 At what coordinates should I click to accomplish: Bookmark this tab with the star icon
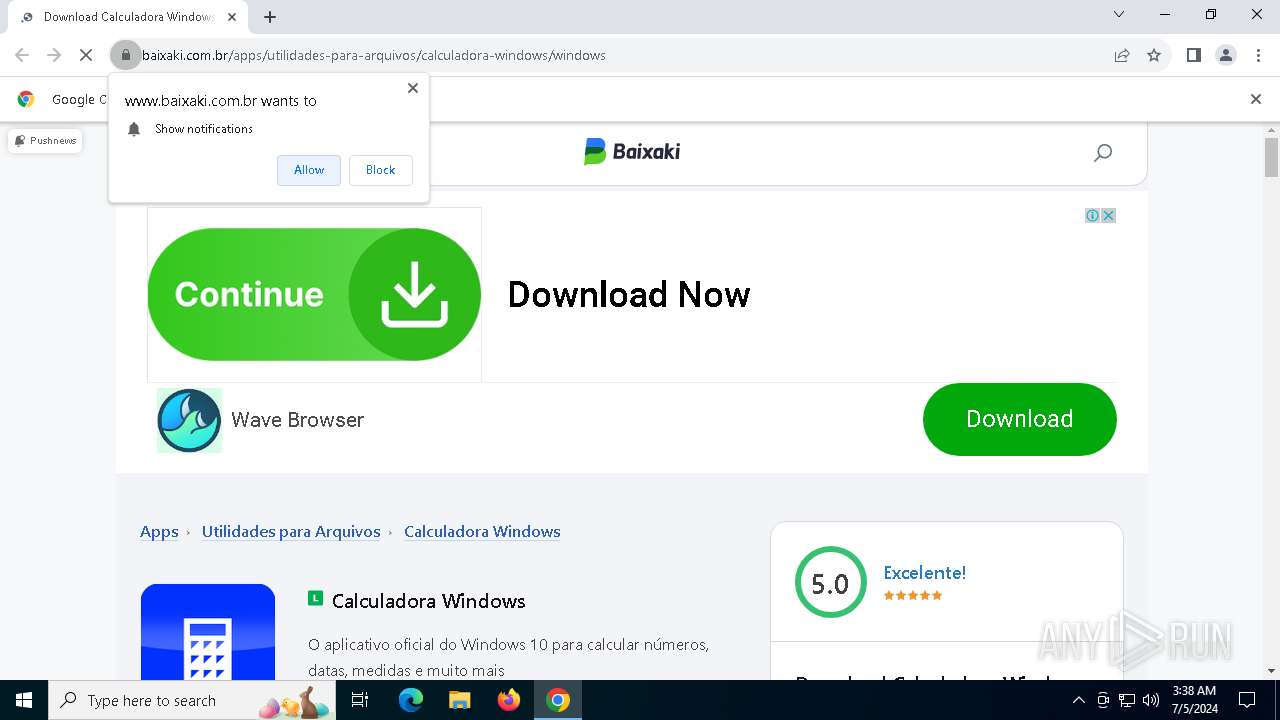point(1154,55)
